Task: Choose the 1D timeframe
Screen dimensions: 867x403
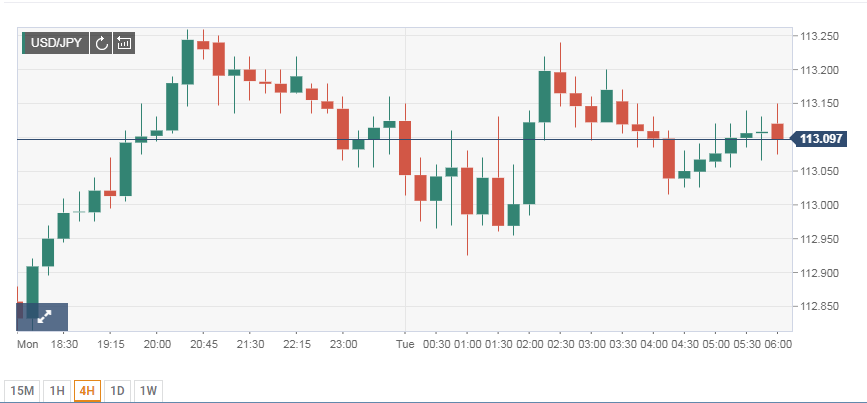Action: coord(117,389)
